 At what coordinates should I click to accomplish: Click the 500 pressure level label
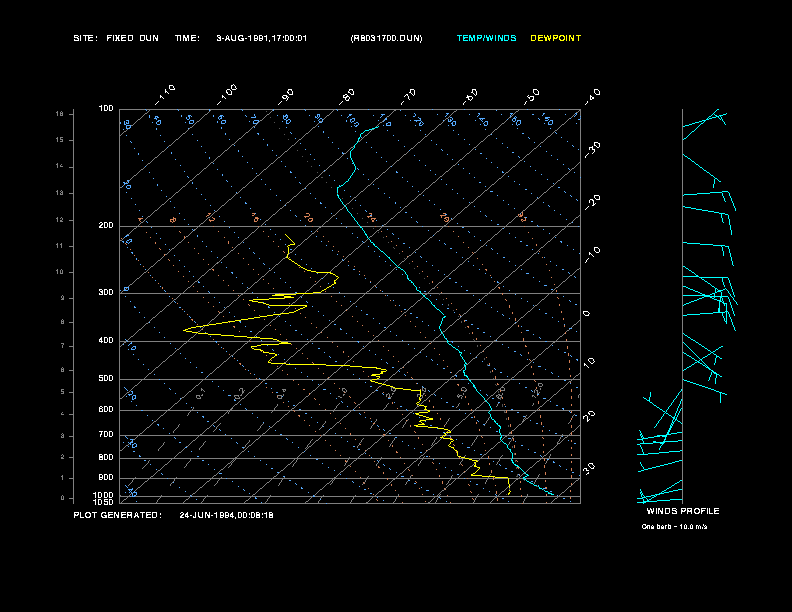(106, 378)
